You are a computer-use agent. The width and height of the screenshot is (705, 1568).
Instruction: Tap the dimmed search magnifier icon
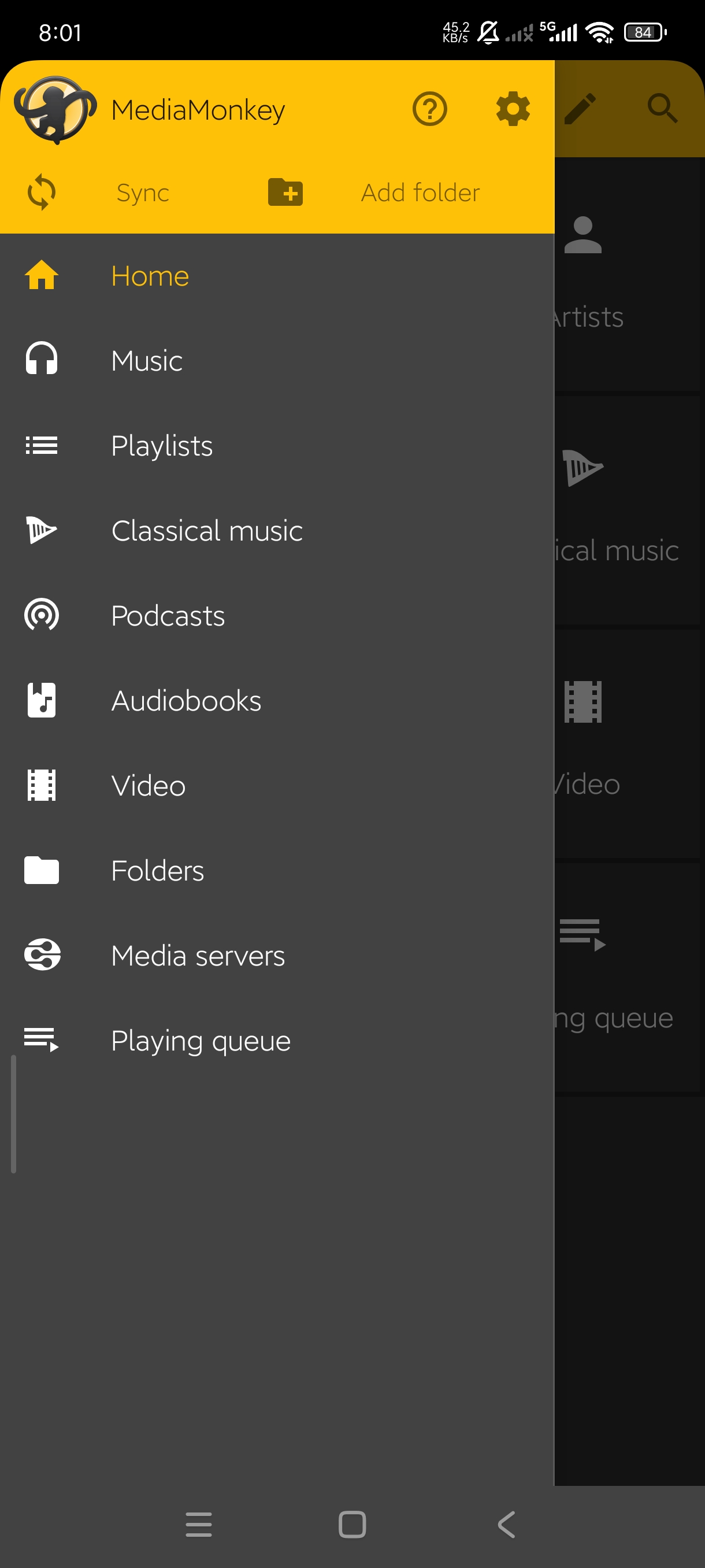(x=662, y=109)
